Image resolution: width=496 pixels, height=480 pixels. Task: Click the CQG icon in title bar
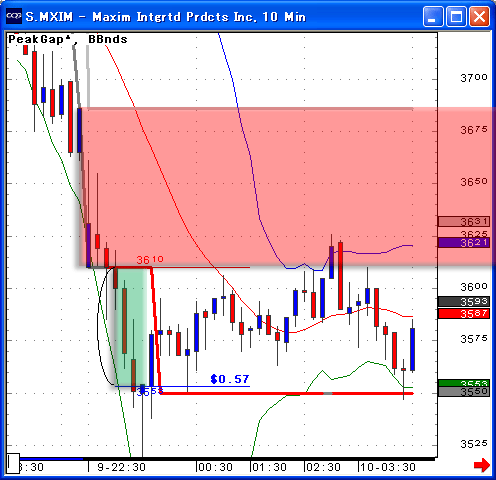tap(14, 15)
